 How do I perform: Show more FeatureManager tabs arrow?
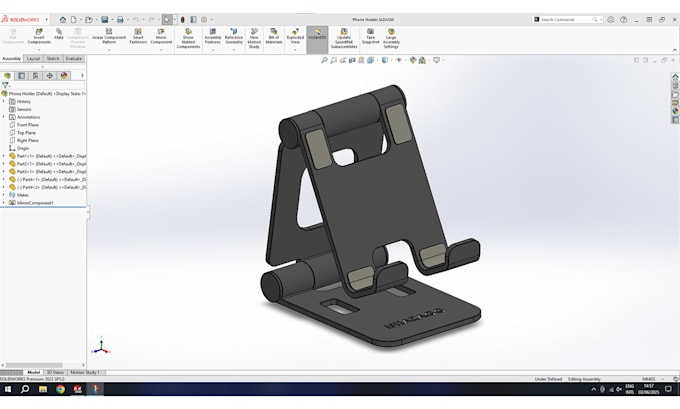82,75
